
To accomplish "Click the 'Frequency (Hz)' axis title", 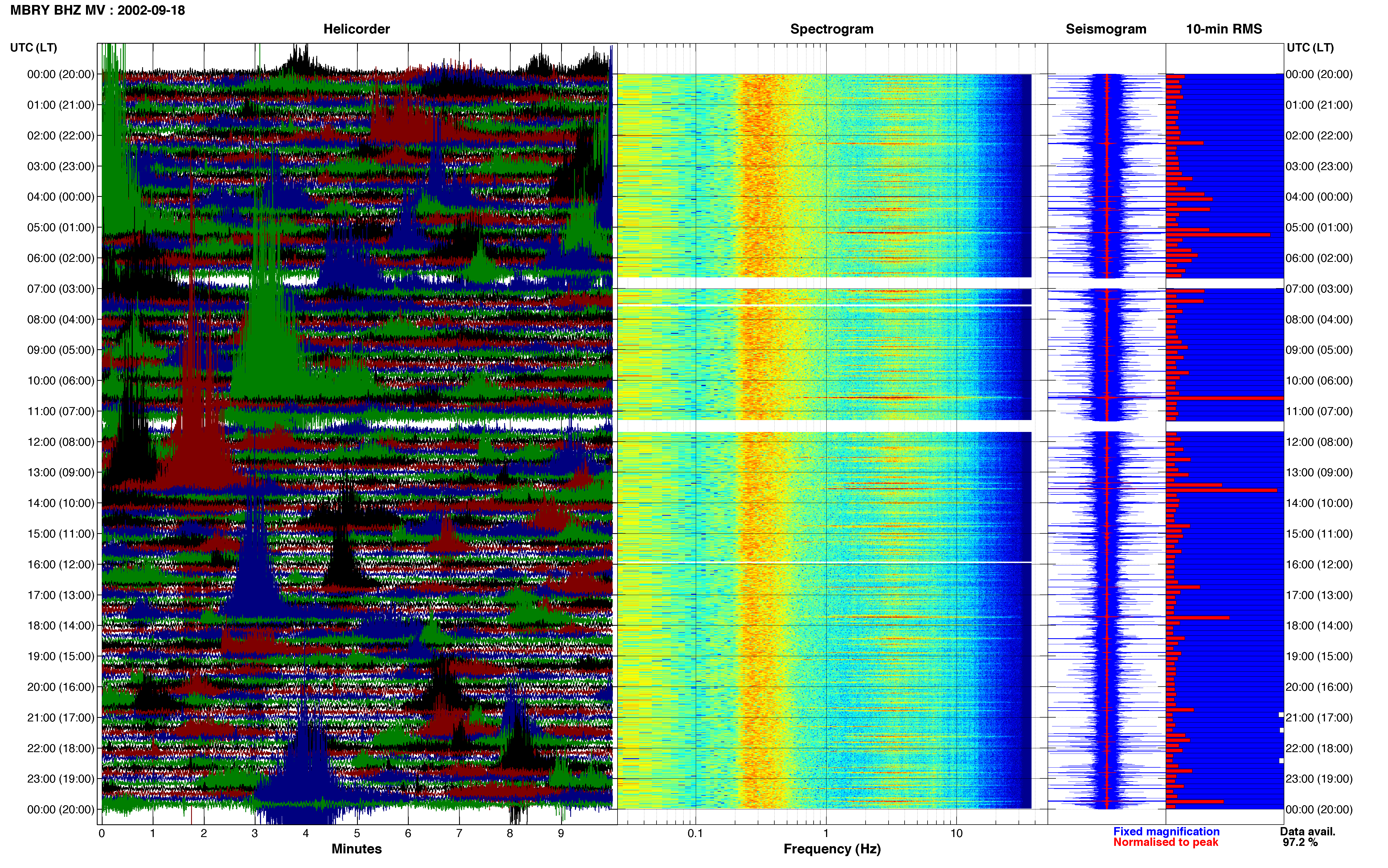I will click(x=832, y=849).
